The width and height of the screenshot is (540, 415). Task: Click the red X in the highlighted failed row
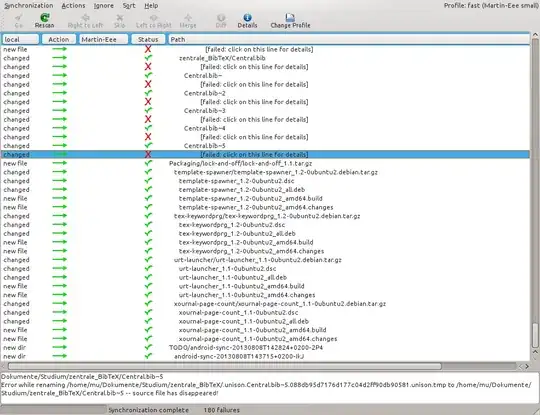[x=148, y=154]
